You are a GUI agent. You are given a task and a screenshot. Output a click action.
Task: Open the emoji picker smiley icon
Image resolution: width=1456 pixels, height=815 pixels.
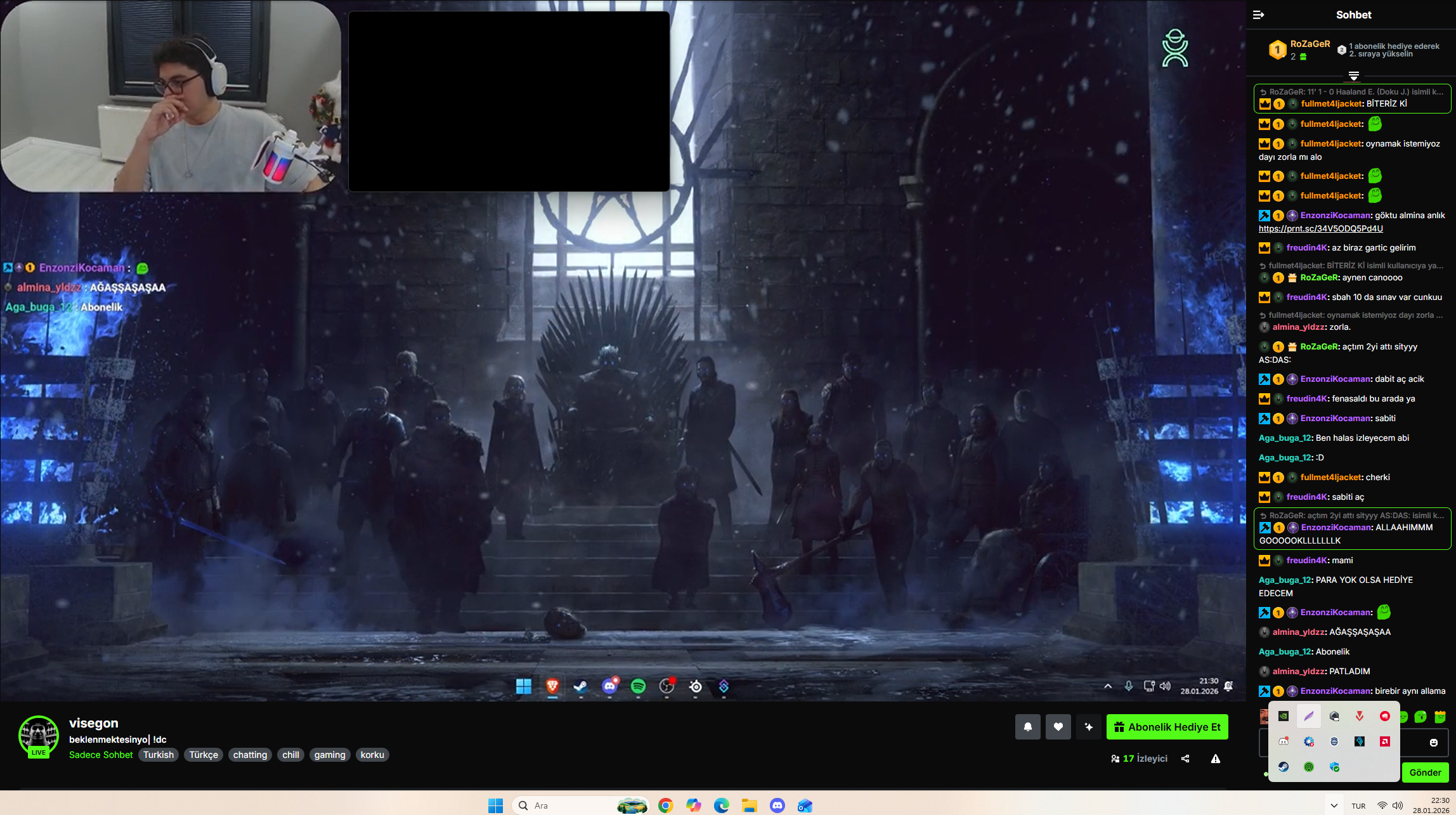1434,742
